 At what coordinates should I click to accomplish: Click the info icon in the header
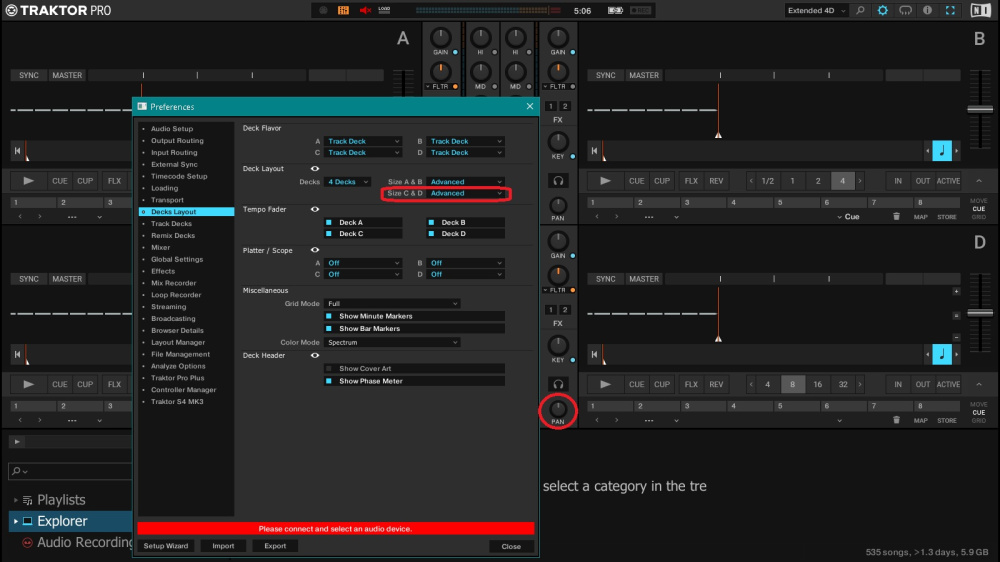point(927,10)
